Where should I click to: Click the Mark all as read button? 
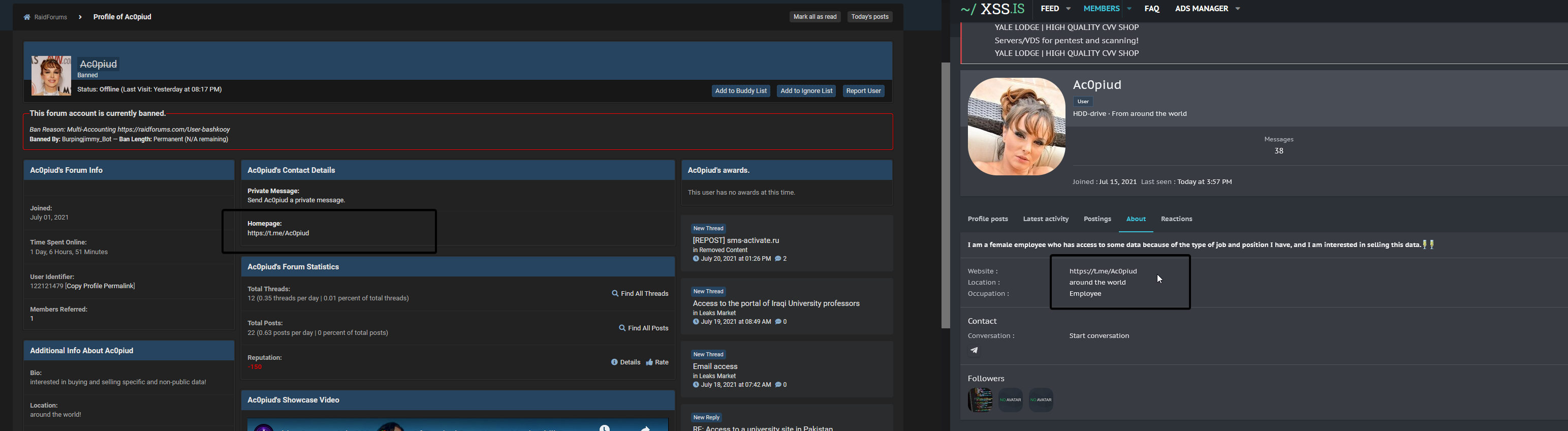814,16
